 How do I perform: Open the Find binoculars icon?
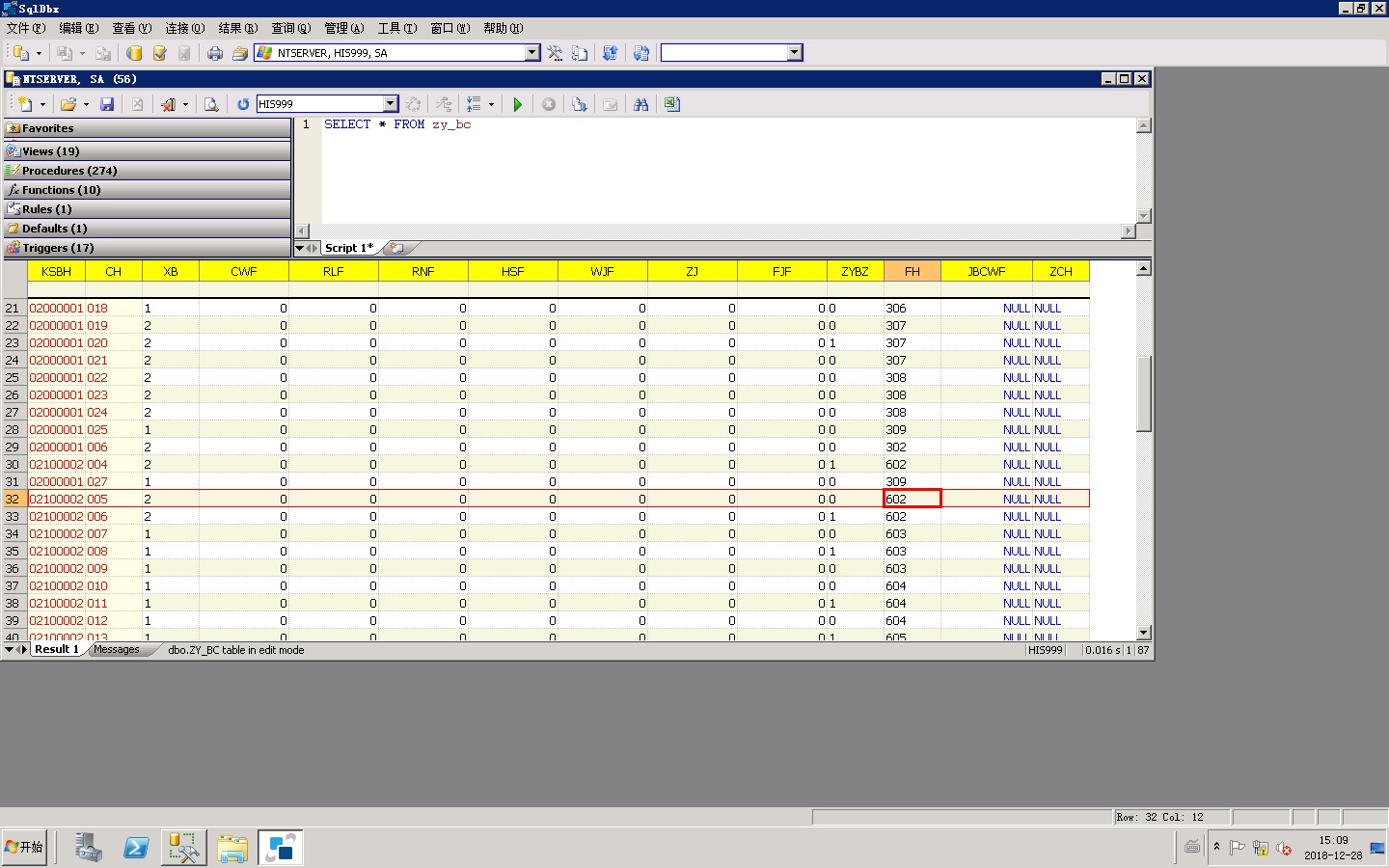point(640,104)
